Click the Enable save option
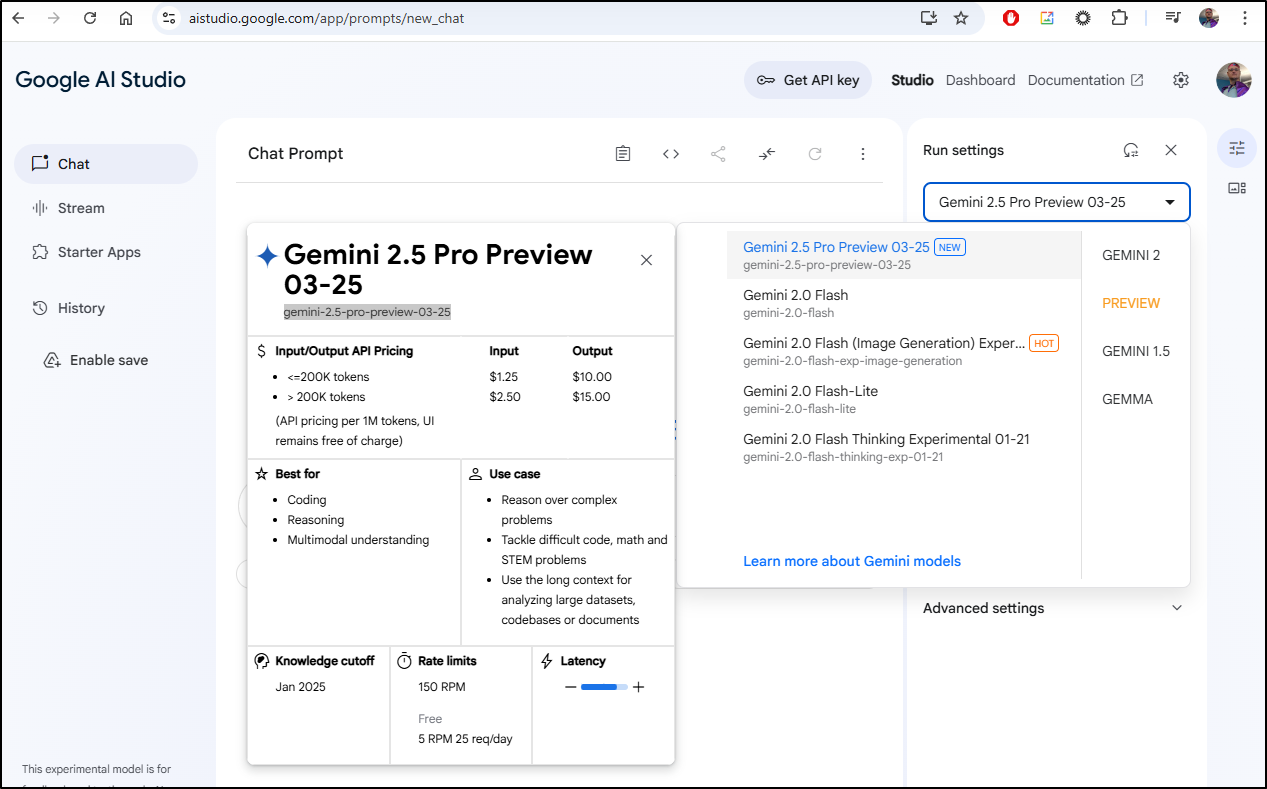The height and width of the screenshot is (789, 1267). 96,360
